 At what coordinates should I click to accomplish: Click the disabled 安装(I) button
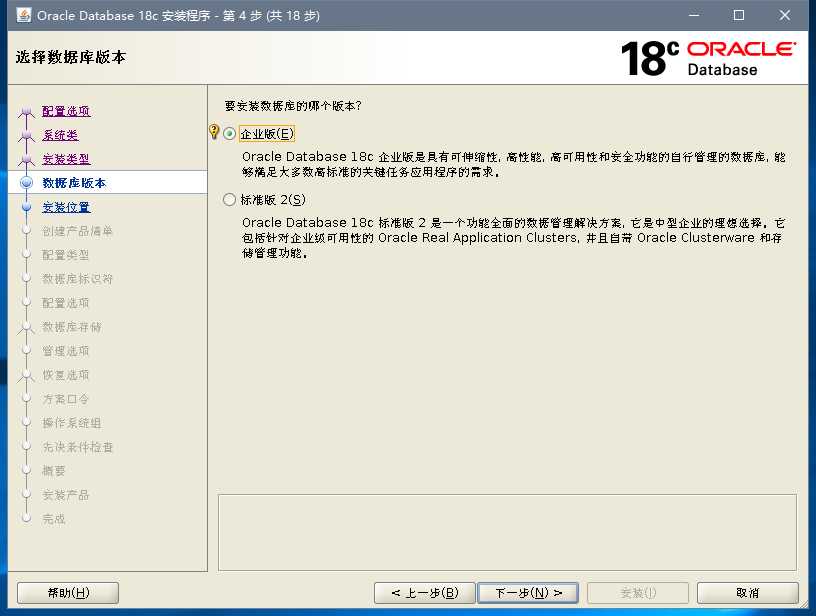638,593
